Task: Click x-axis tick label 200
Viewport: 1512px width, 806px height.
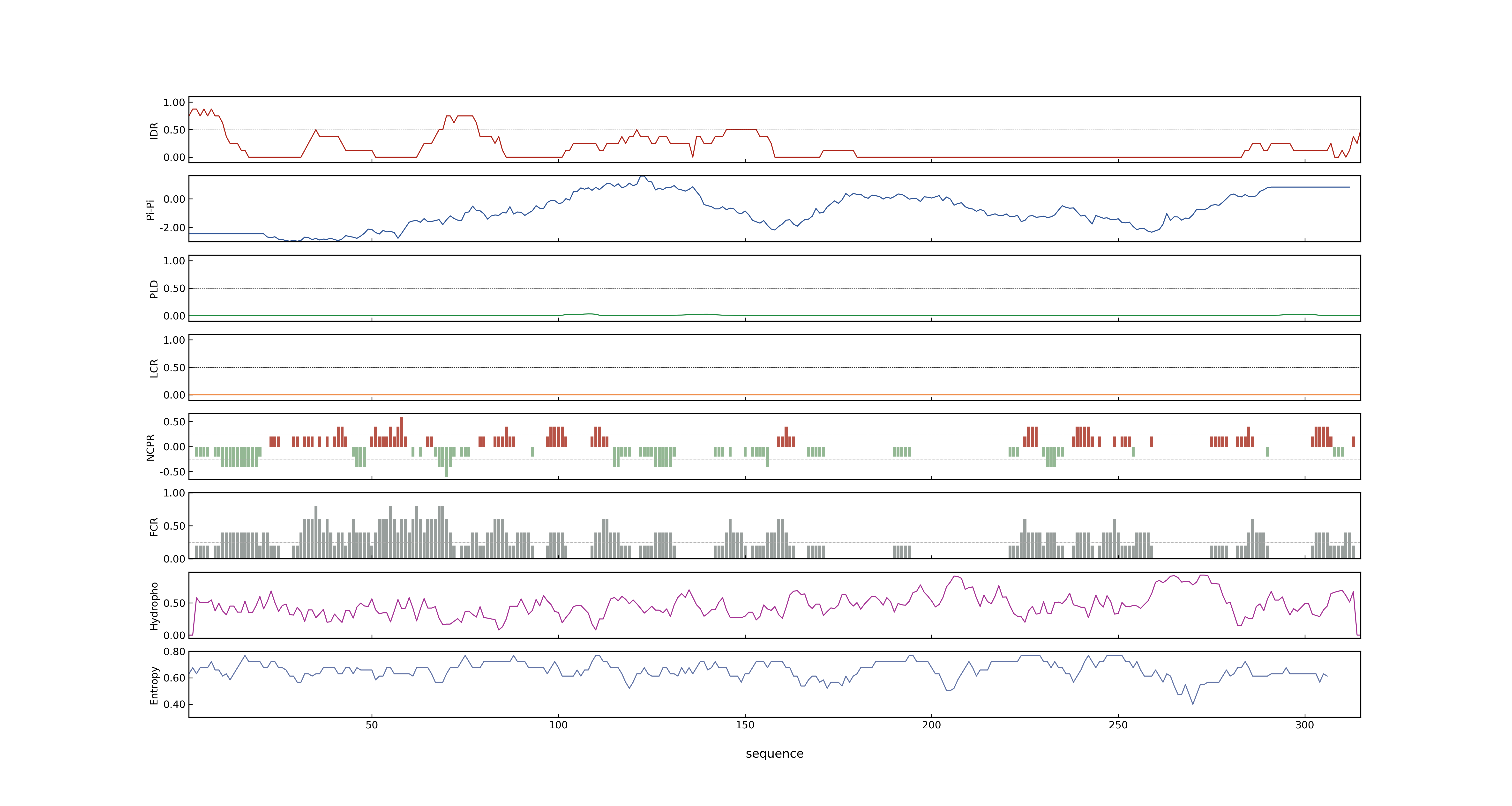Action: 931,725
